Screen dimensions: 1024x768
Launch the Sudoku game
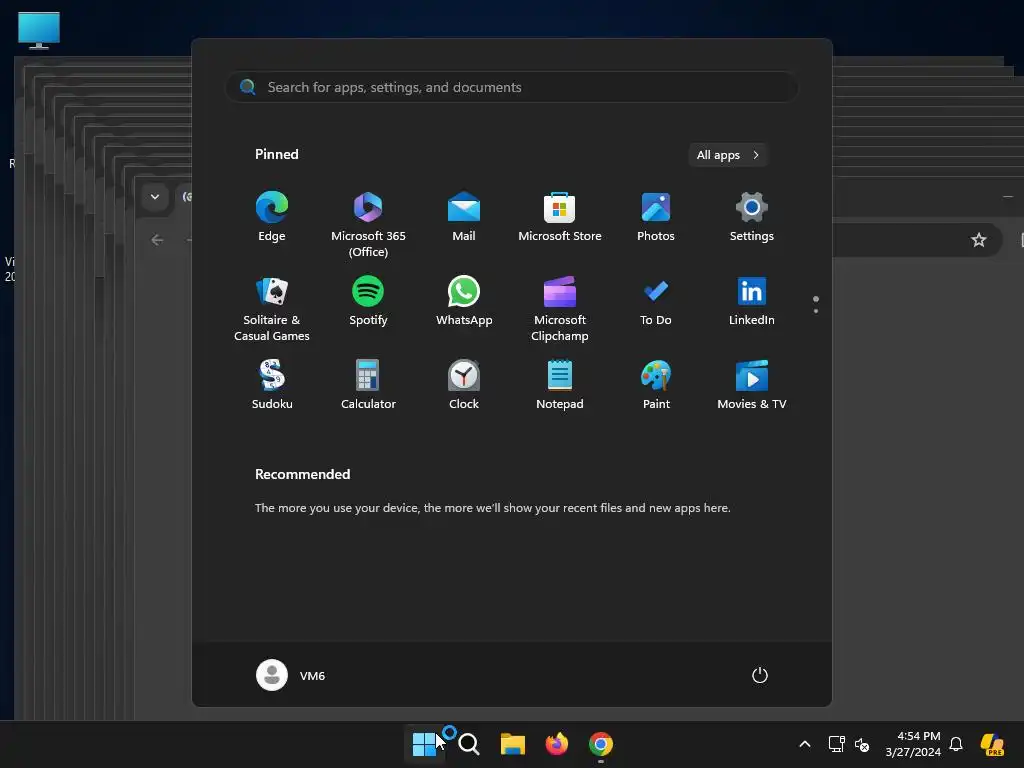pyautogui.click(x=272, y=385)
